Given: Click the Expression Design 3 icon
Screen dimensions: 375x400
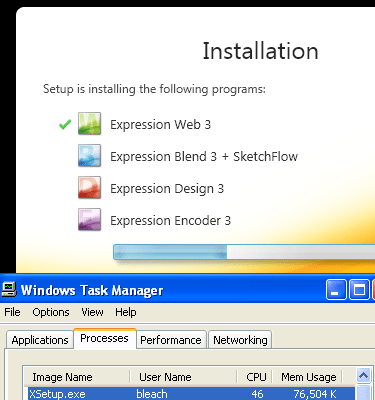Looking at the screenshot, I should tap(89, 188).
